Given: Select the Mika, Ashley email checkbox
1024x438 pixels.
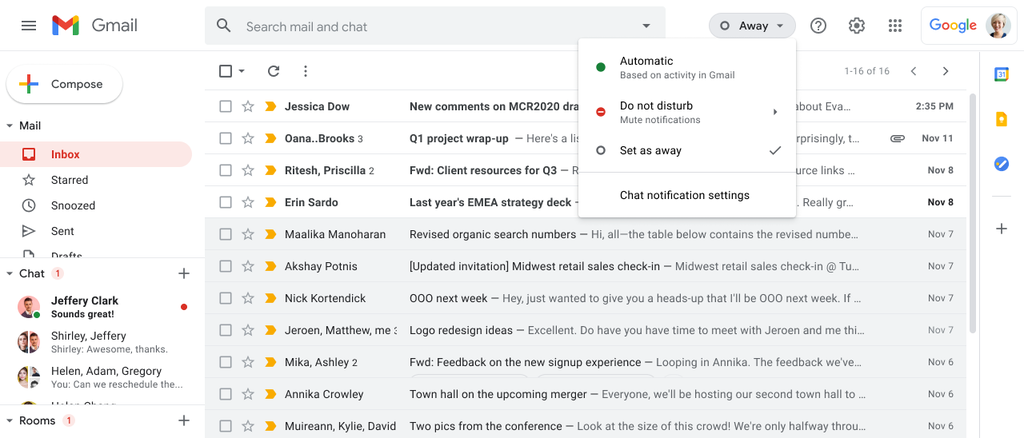Looking at the screenshot, I should pos(225,362).
